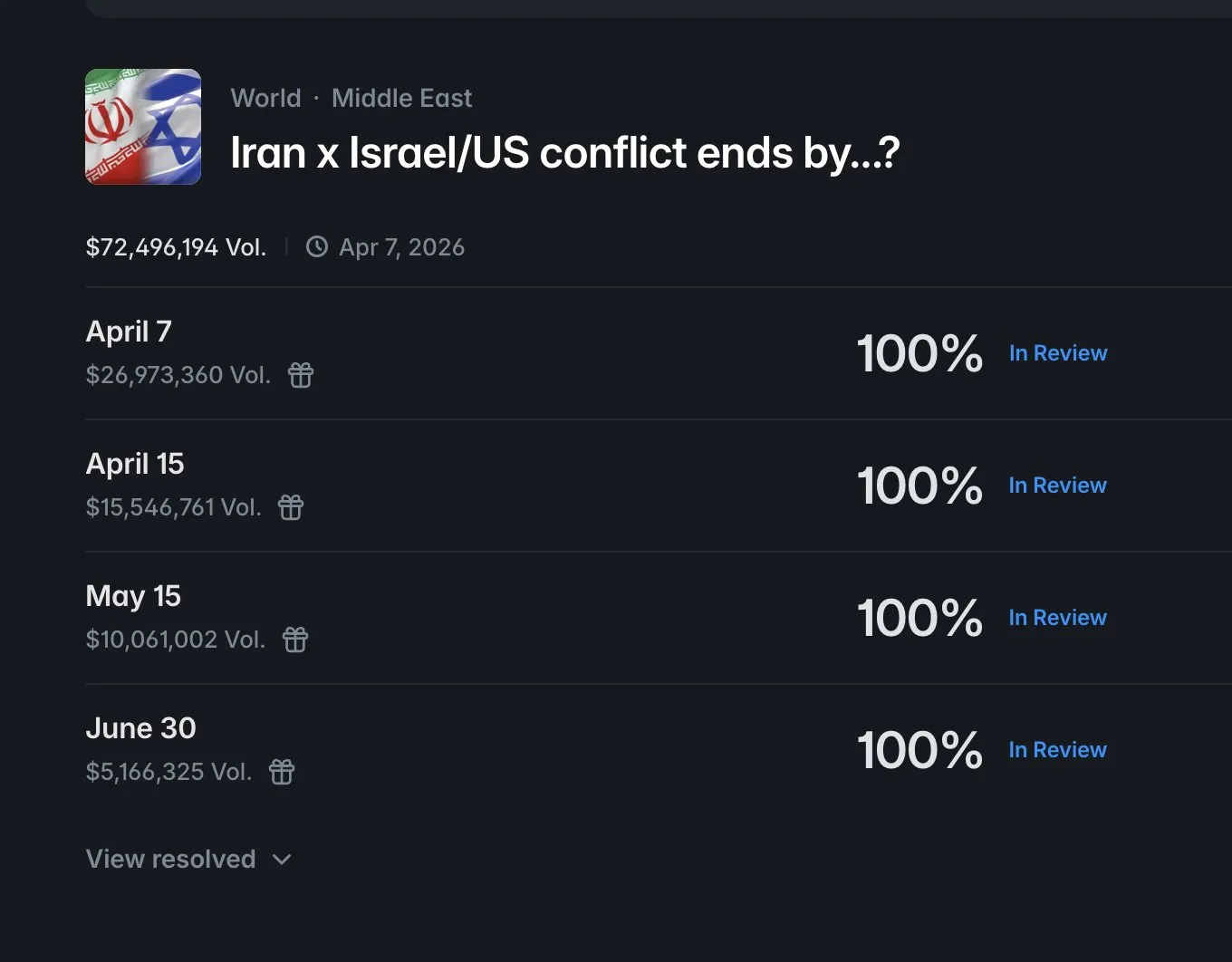Click In Review status for May 15
The image size is (1232, 962).
1057,618
